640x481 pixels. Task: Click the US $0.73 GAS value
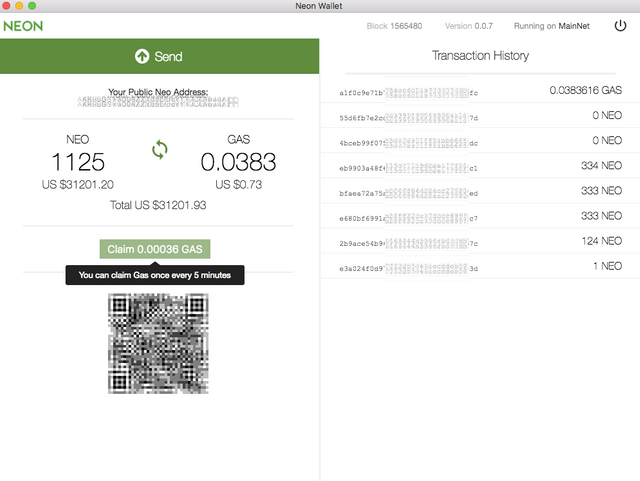click(x=239, y=185)
